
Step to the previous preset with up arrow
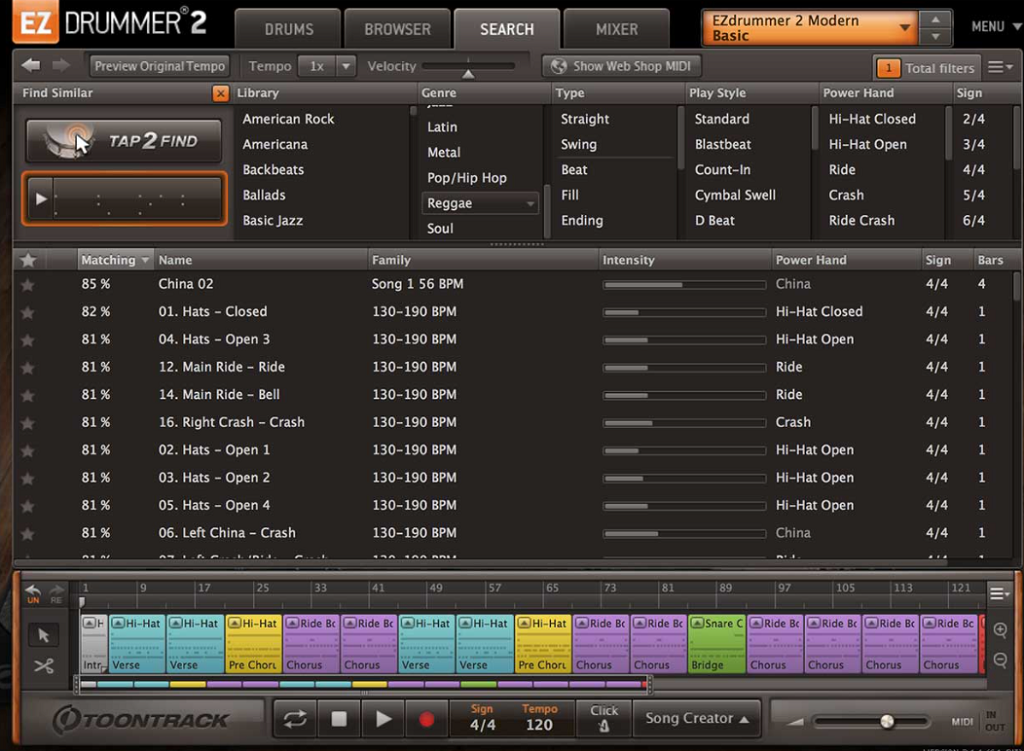click(935, 20)
